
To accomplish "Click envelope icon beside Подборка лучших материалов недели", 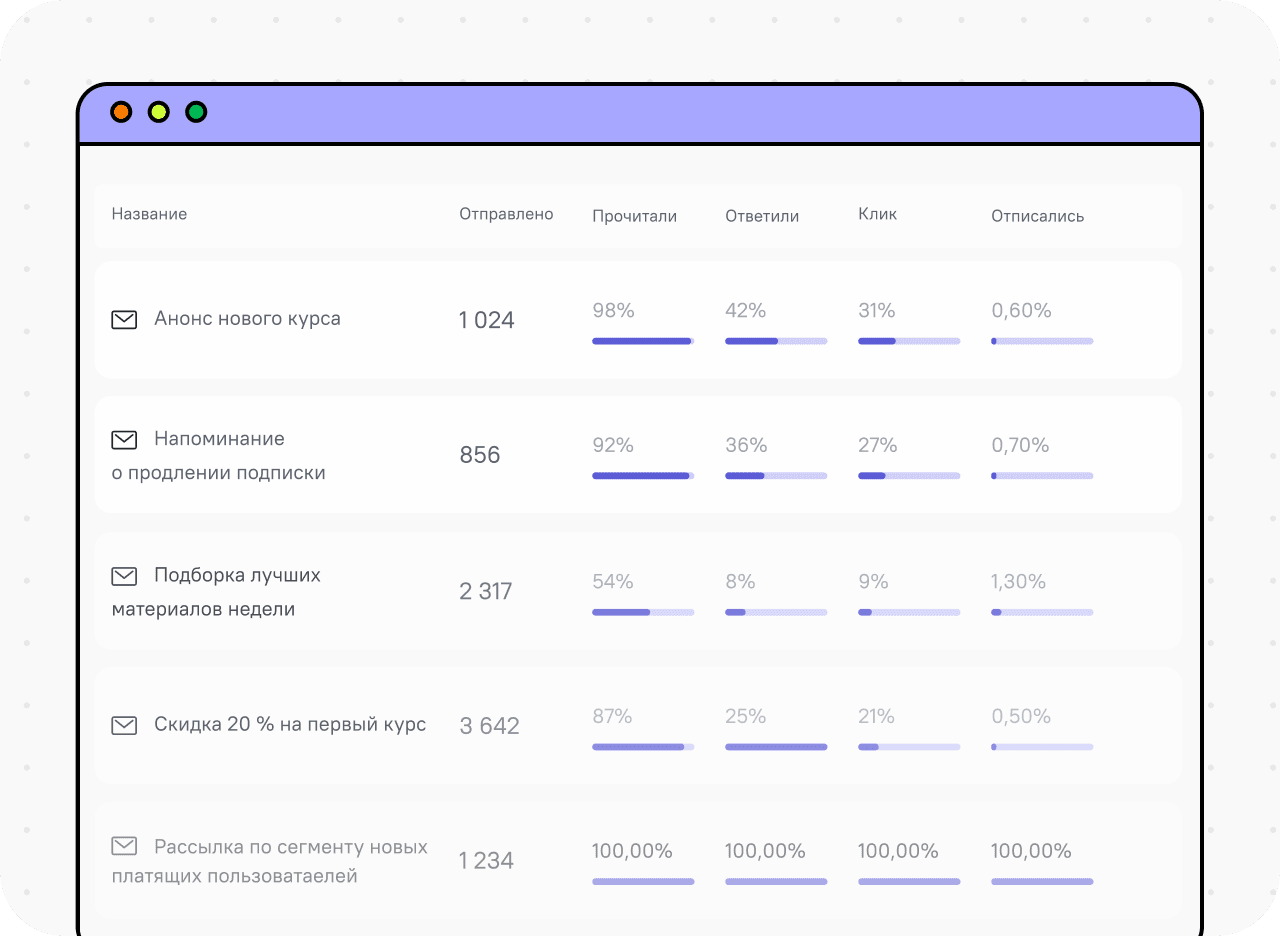I will [124, 576].
